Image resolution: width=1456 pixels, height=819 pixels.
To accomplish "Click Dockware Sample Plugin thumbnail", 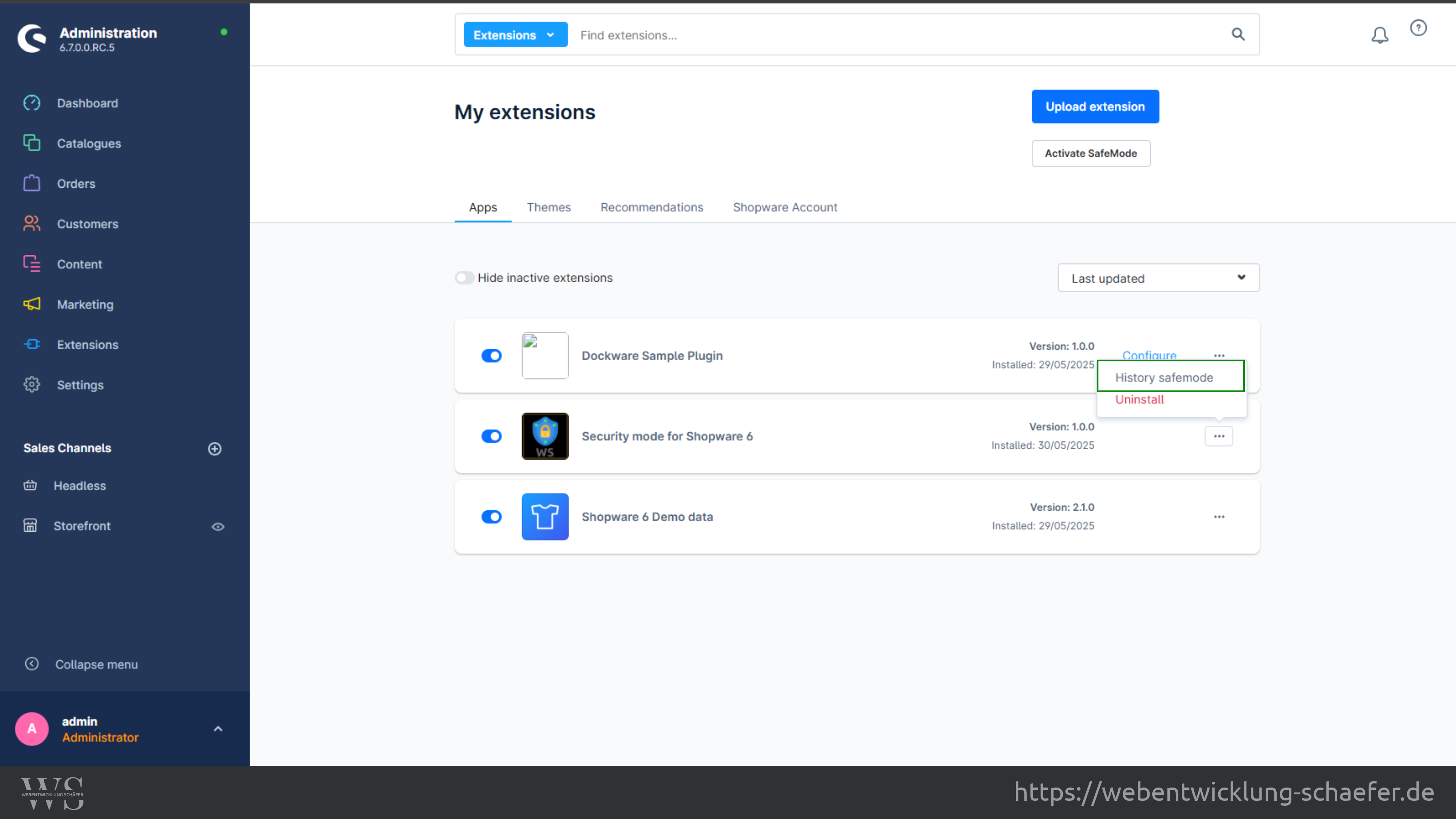I will click(x=545, y=356).
